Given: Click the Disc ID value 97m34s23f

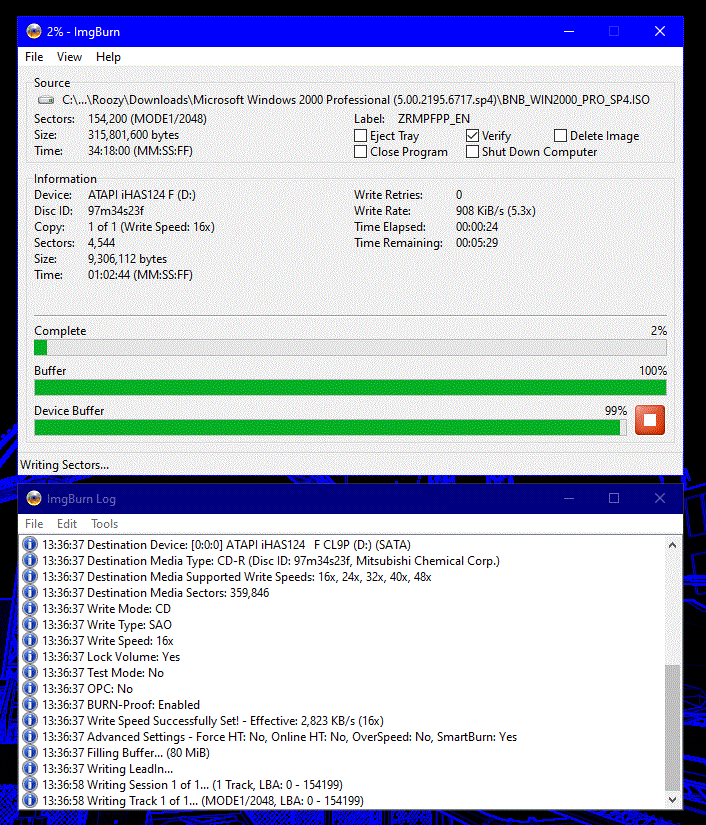Looking at the screenshot, I should coord(116,211).
